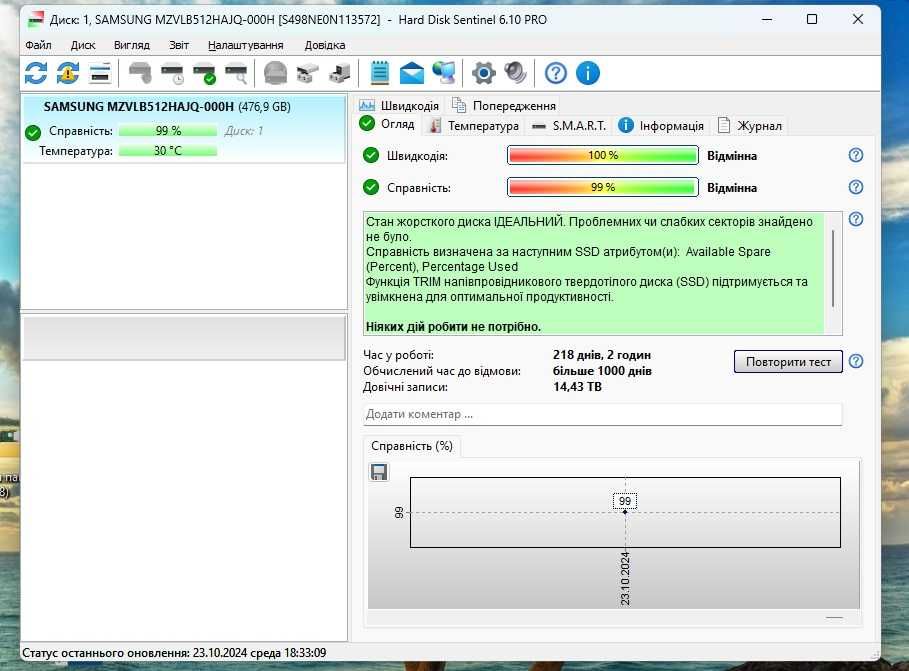The image size is (909, 671).
Task: Switch to the Попередження tab
Action: click(504, 106)
